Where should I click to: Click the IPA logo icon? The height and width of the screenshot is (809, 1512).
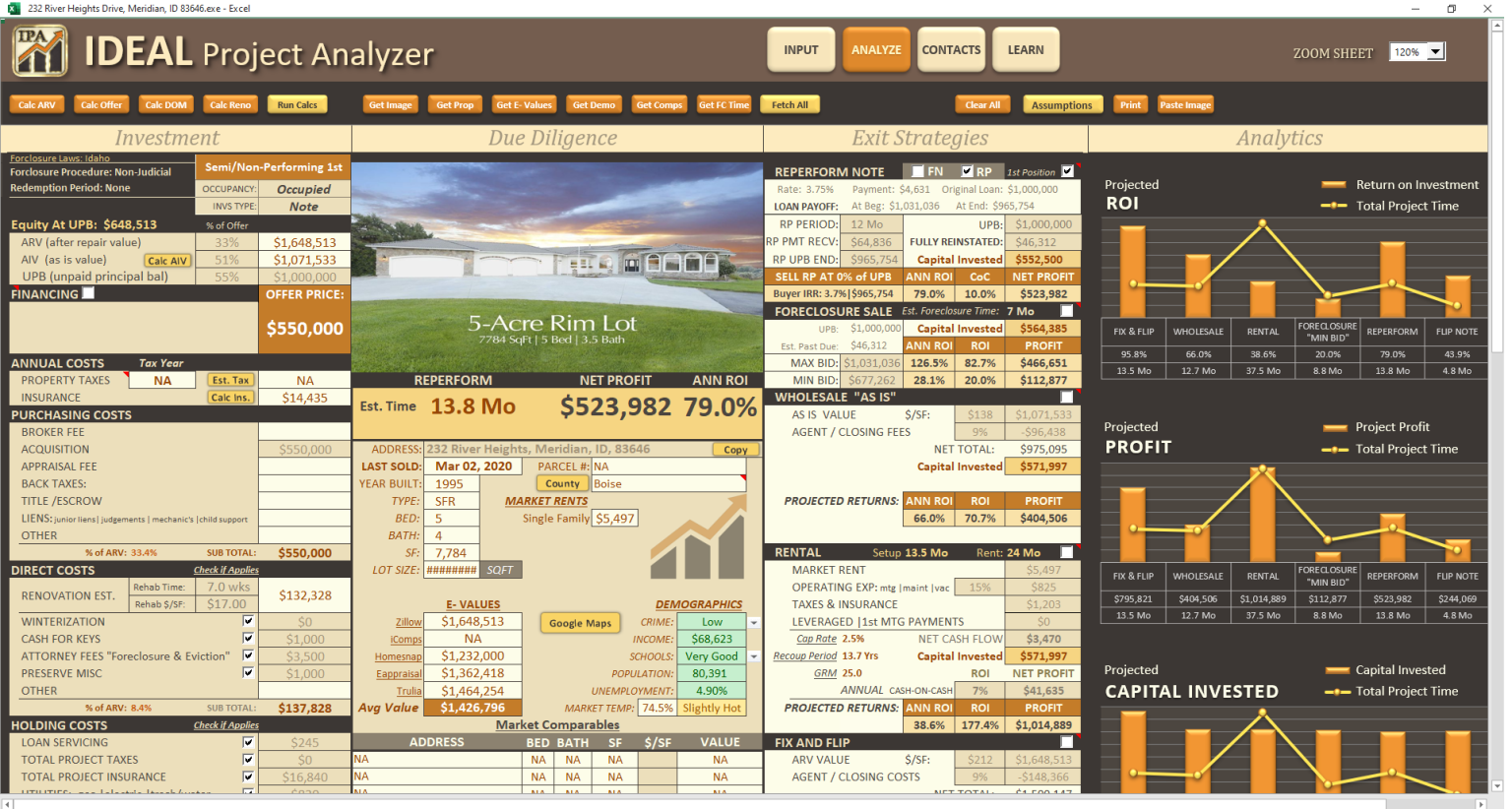(39, 51)
